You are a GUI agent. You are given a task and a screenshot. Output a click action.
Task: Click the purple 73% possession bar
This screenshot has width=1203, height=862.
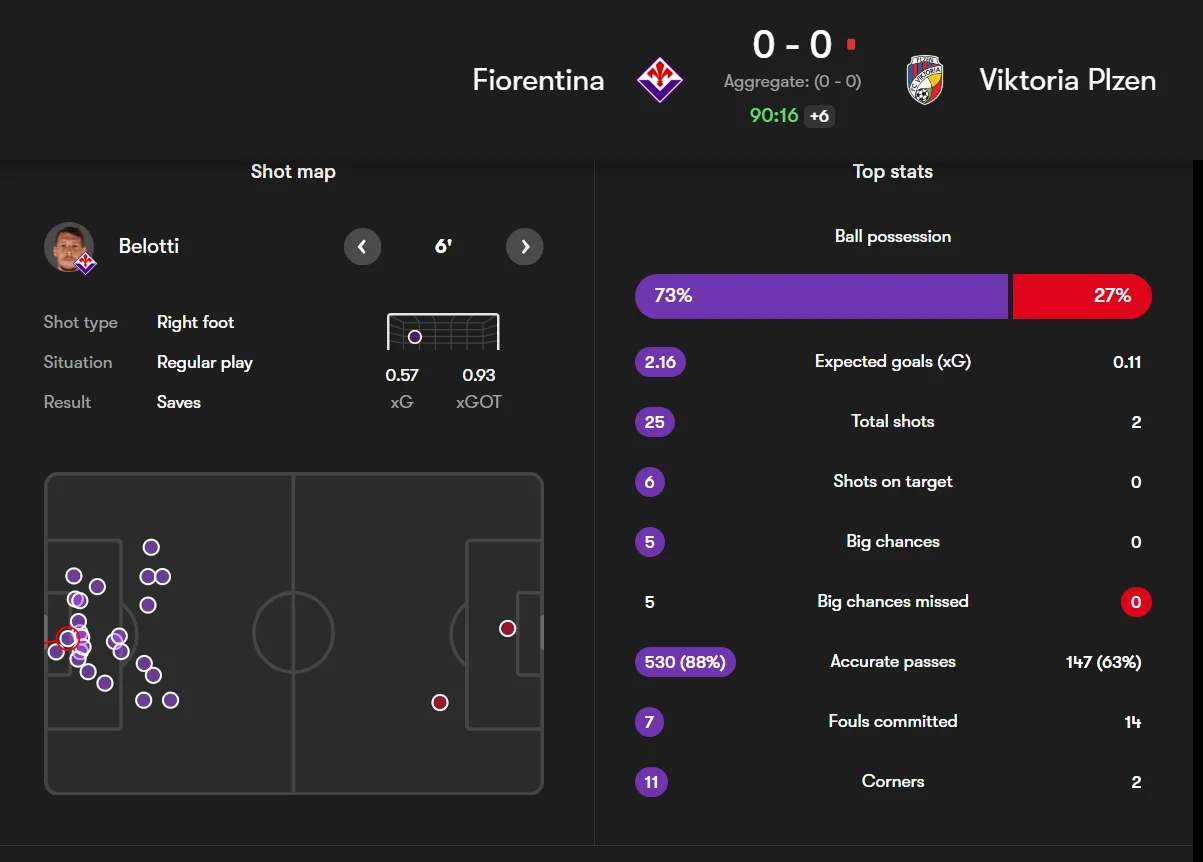point(821,296)
